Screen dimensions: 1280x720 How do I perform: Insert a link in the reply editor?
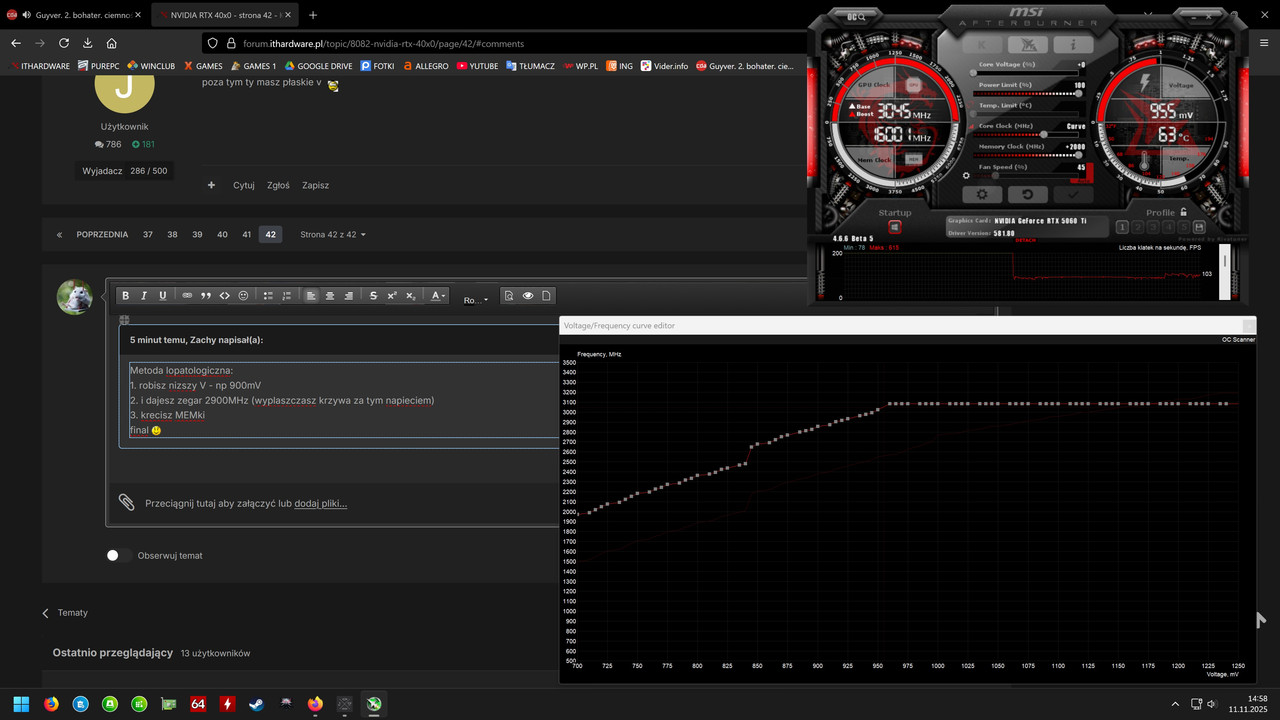pyautogui.click(x=187, y=296)
